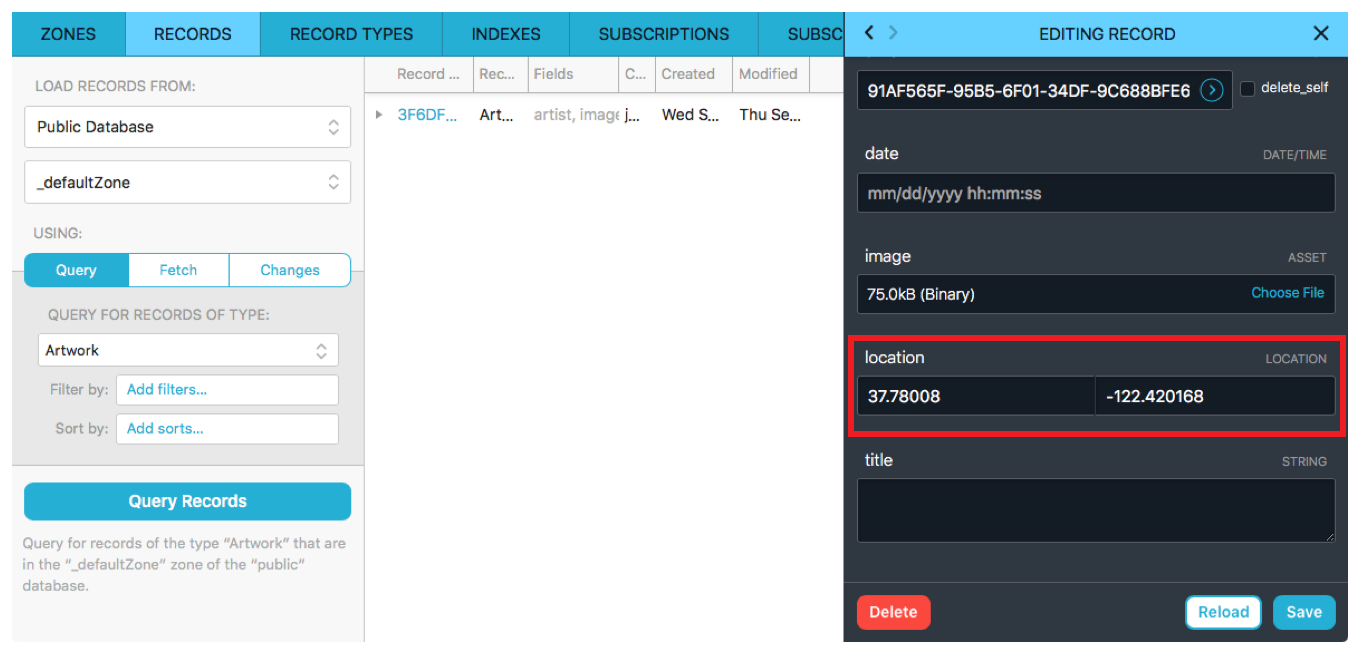Click the red Delete button
1360x654 pixels.
point(893,612)
